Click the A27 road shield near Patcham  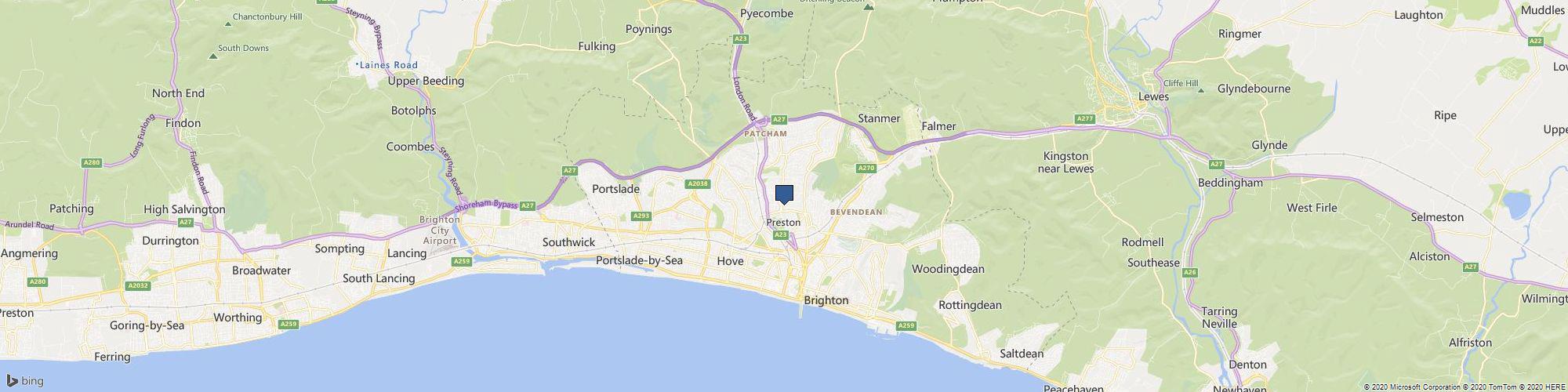click(779, 119)
